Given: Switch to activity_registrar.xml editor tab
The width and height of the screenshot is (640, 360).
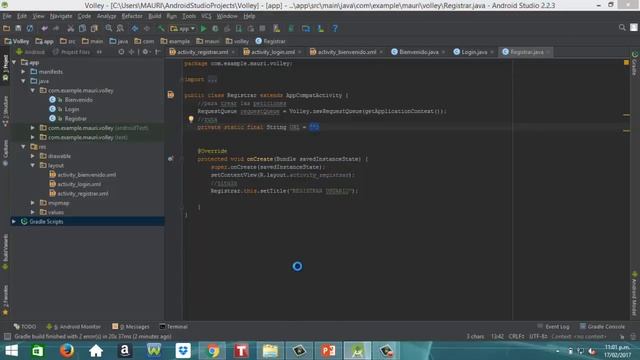Looking at the screenshot, I should pyautogui.click(x=202, y=52).
